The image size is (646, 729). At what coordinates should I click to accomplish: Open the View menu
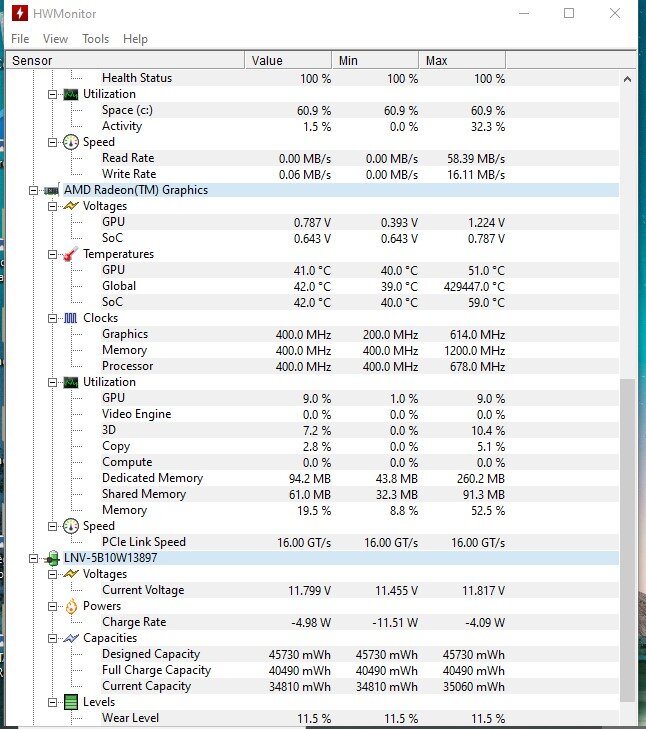pyautogui.click(x=55, y=39)
